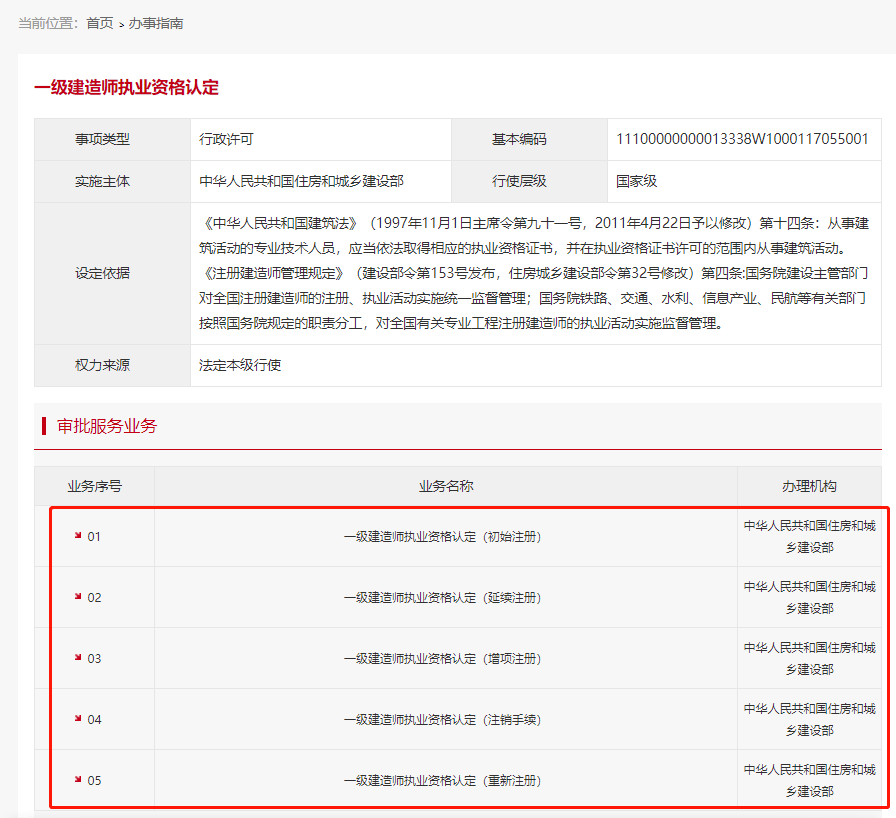Click the agency name in row 05
Image resolution: width=896 pixels, height=818 pixels.
click(x=809, y=781)
